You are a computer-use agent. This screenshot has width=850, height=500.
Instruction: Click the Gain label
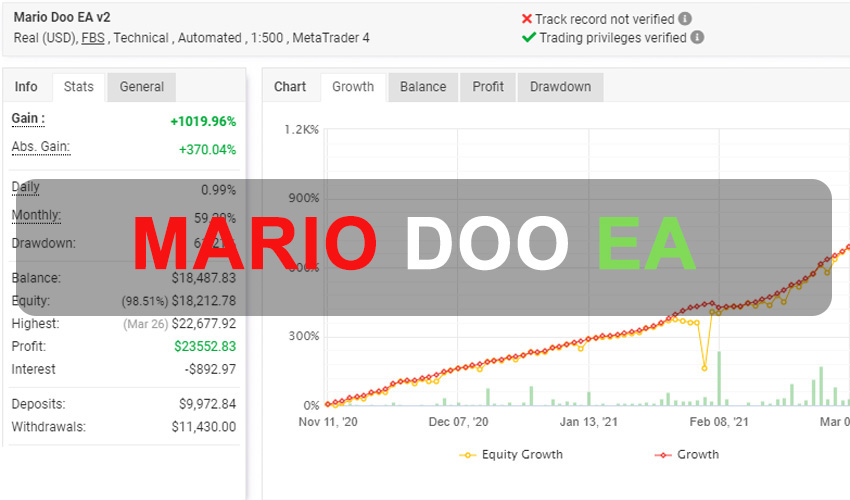point(28,119)
